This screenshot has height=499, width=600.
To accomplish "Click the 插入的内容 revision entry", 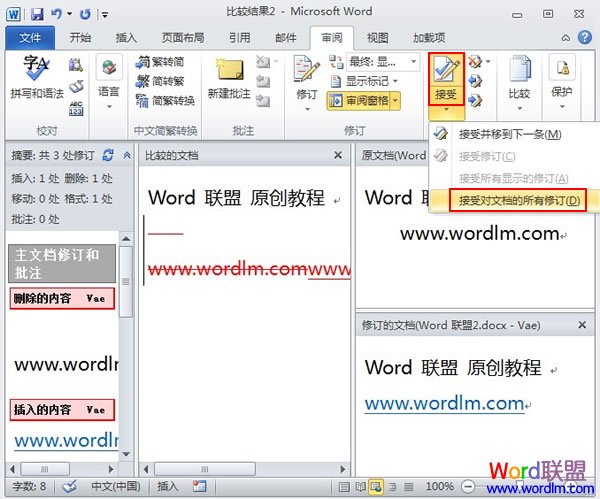I will (x=62, y=410).
